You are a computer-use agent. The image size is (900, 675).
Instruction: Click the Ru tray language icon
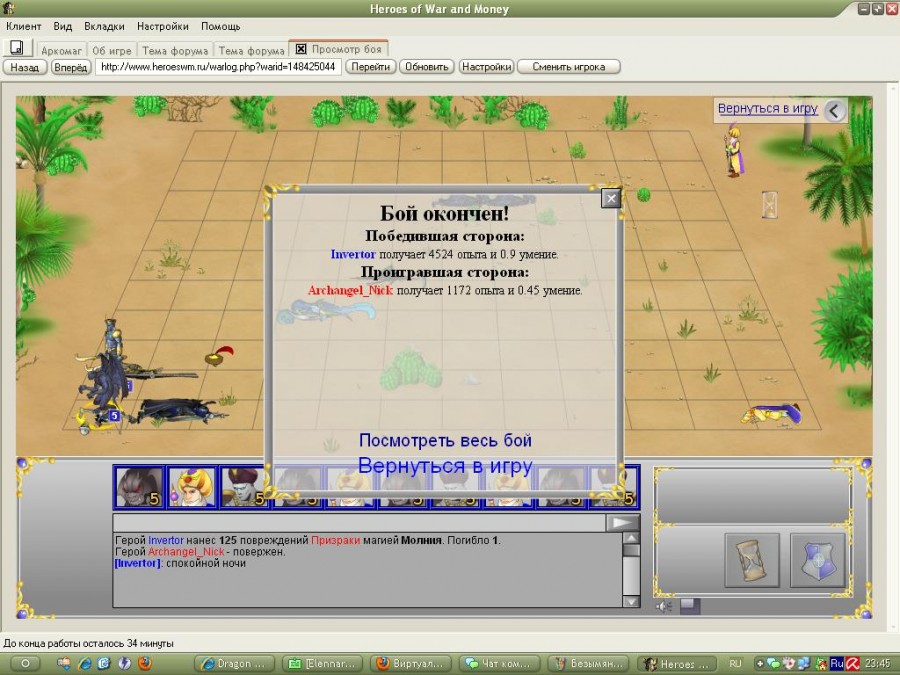click(x=837, y=664)
